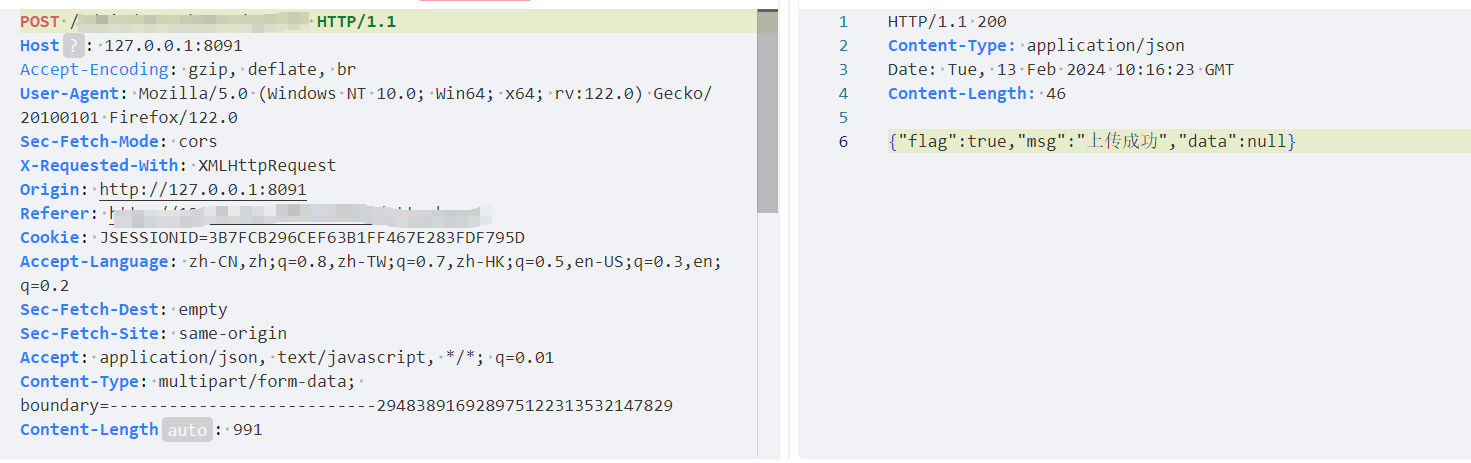Click the auto badge next to Content-Length
Image resolution: width=1471 pixels, height=463 pixels.
coord(187,430)
